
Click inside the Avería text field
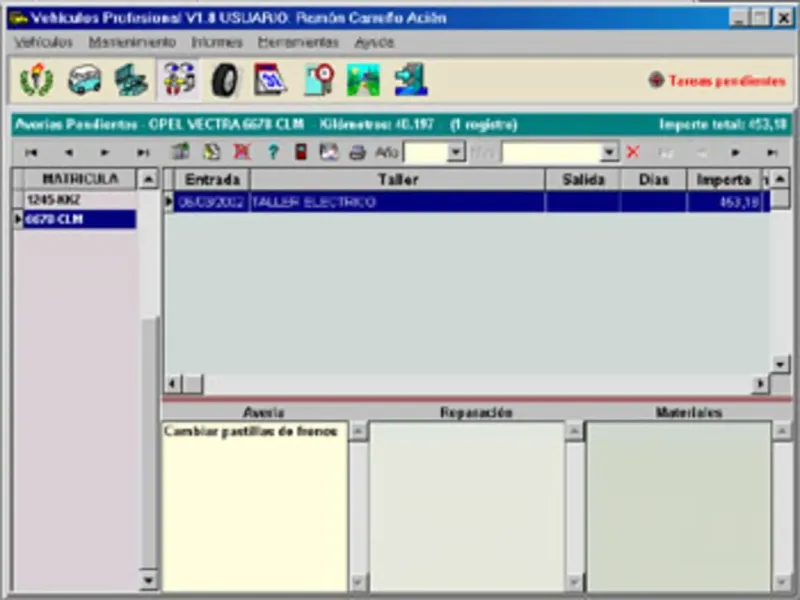[255, 506]
